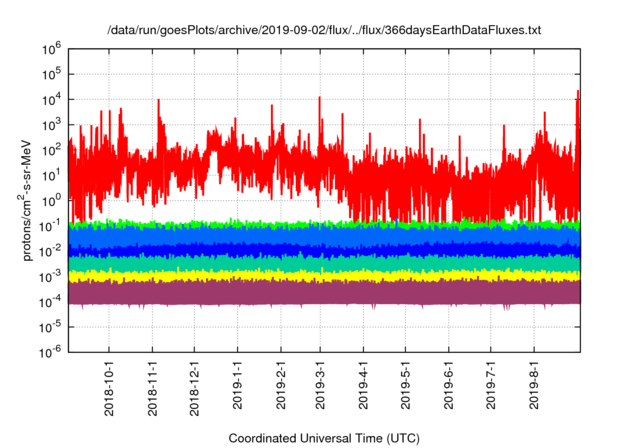The width and height of the screenshot is (640, 448).
Task: Click the purple flux data band
Action: tap(324, 293)
